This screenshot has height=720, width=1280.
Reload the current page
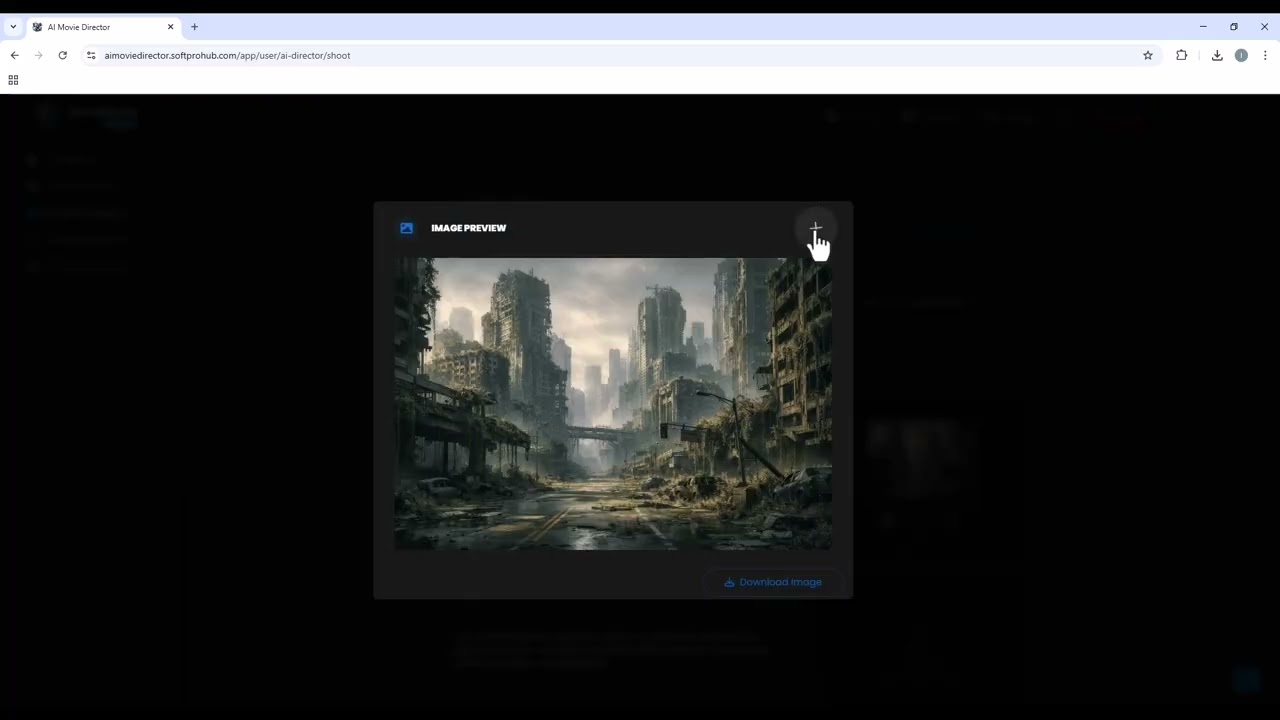point(62,55)
